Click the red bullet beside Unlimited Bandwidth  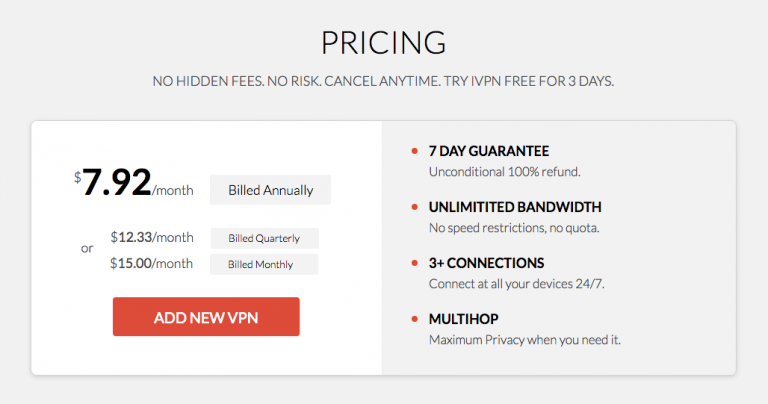(x=415, y=208)
